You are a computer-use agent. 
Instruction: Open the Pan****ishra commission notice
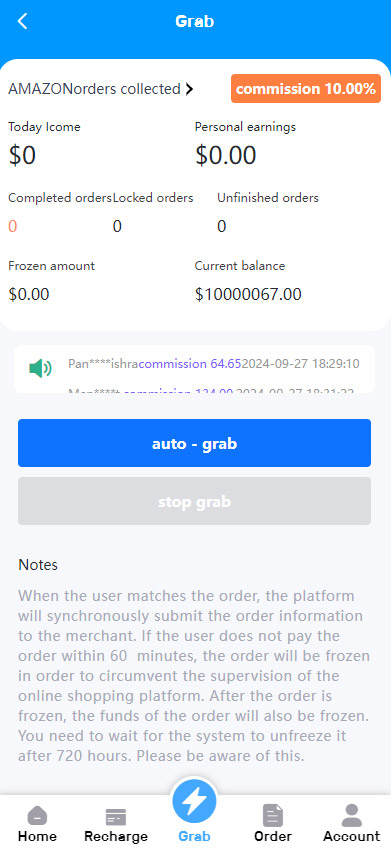[213, 364]
